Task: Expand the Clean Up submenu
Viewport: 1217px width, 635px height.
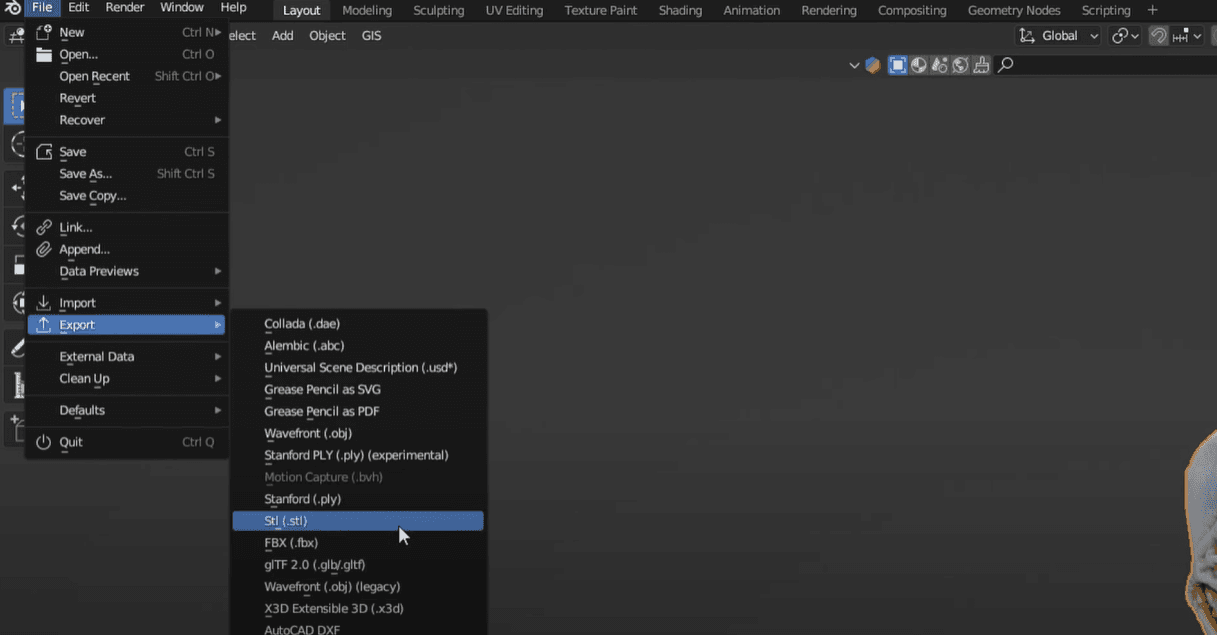Action: coord(127,379)
